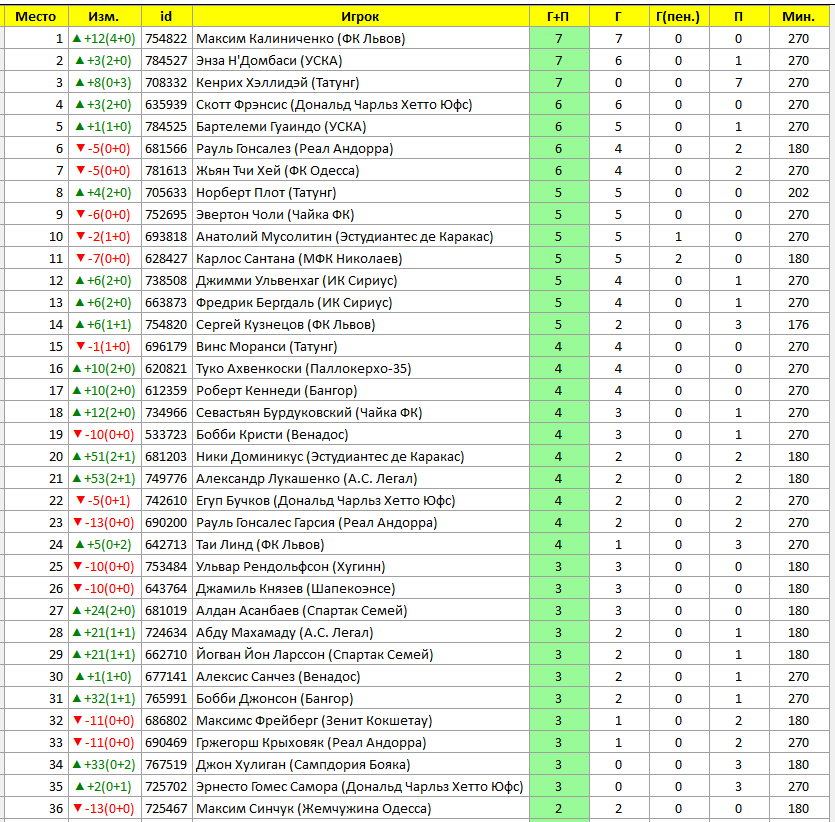Select the 'Место' column header

[36, 17]
